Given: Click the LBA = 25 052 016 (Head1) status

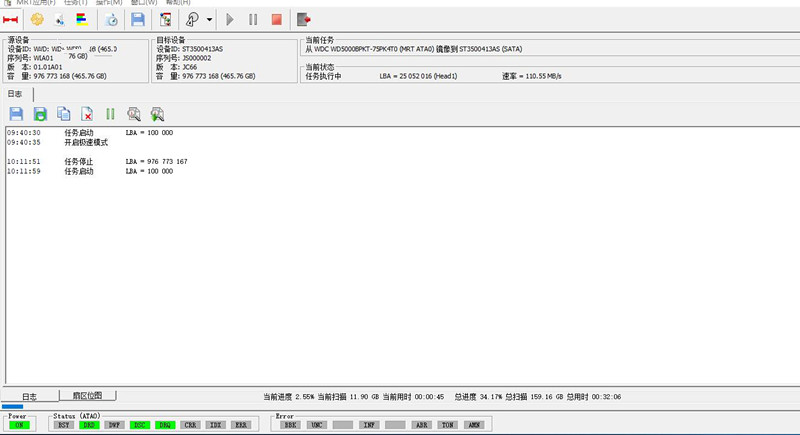Looking at the screenshot, I should (x=418, y=76).
